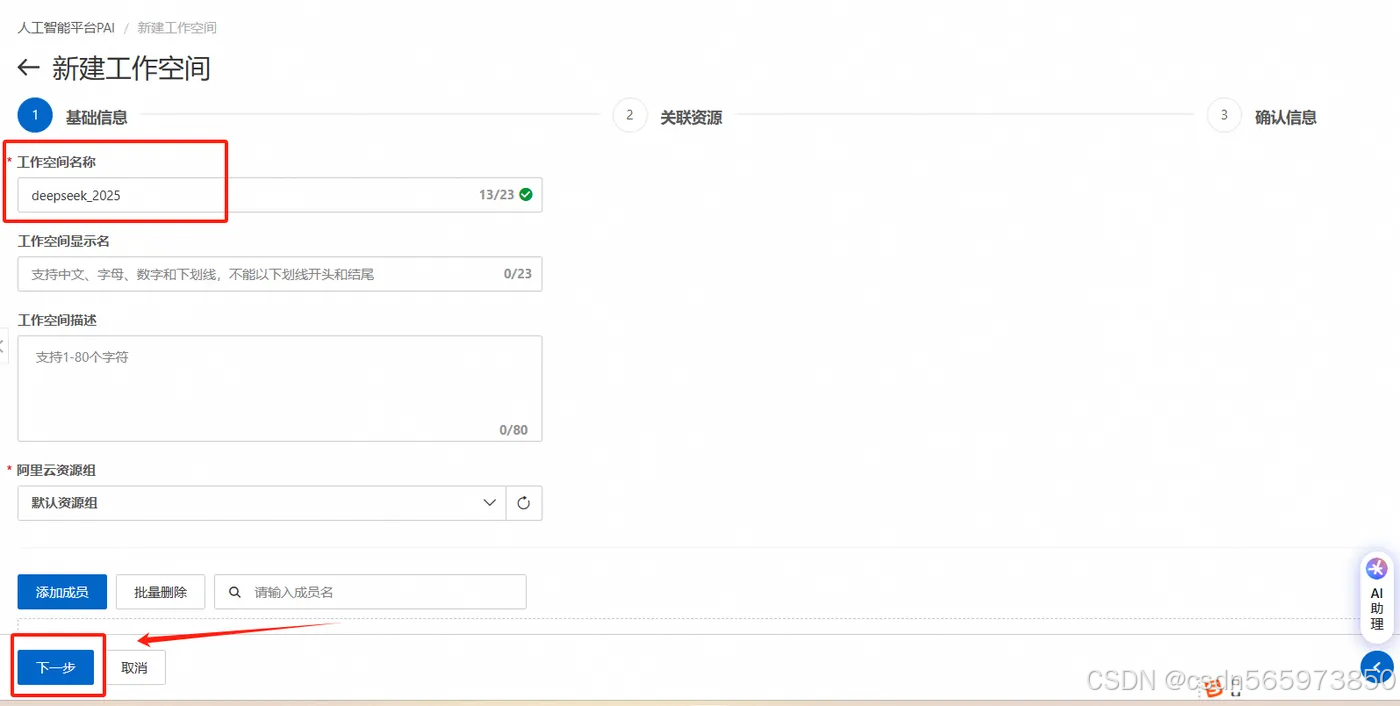1400x706 pixels.
Task: Click the 添加成员 button
Action: click(x=62, y=592)
